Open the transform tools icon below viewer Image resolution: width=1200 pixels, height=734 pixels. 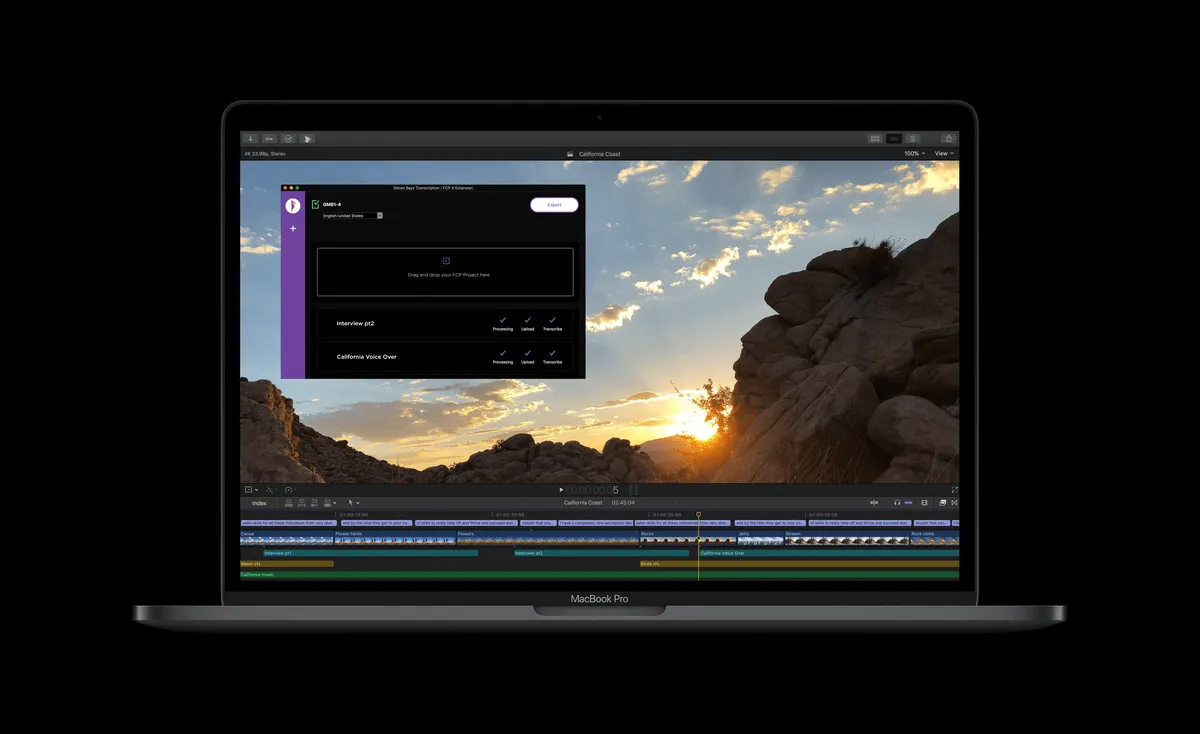[x=272, y=490]
